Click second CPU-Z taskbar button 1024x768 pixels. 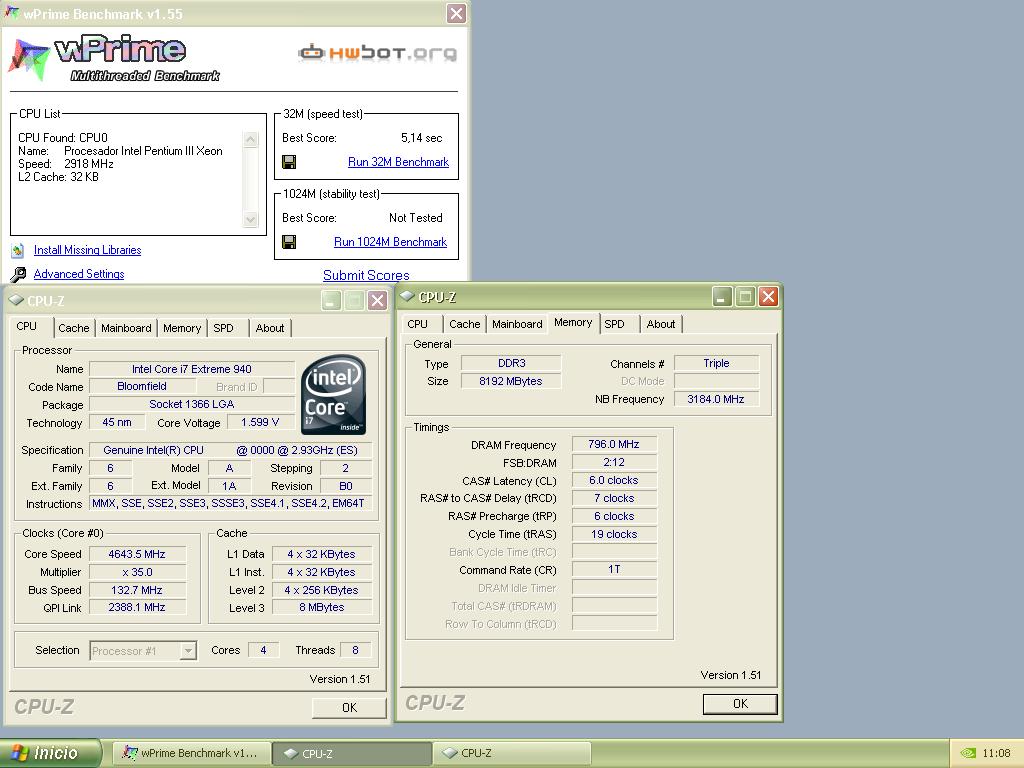tap(511, 753)
